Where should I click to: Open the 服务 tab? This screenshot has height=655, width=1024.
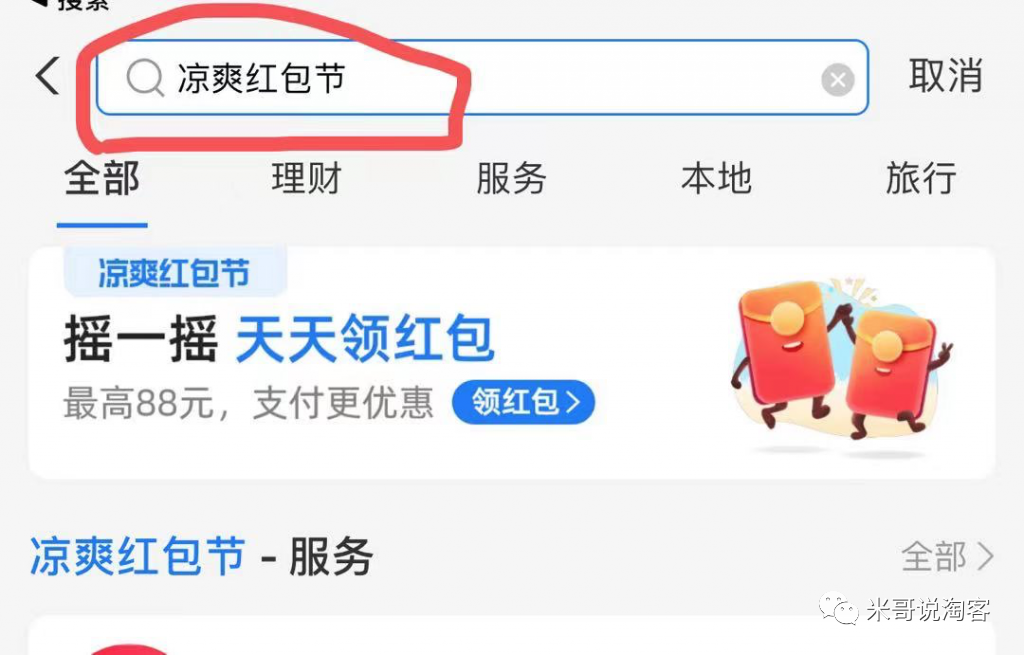[511, 178]
